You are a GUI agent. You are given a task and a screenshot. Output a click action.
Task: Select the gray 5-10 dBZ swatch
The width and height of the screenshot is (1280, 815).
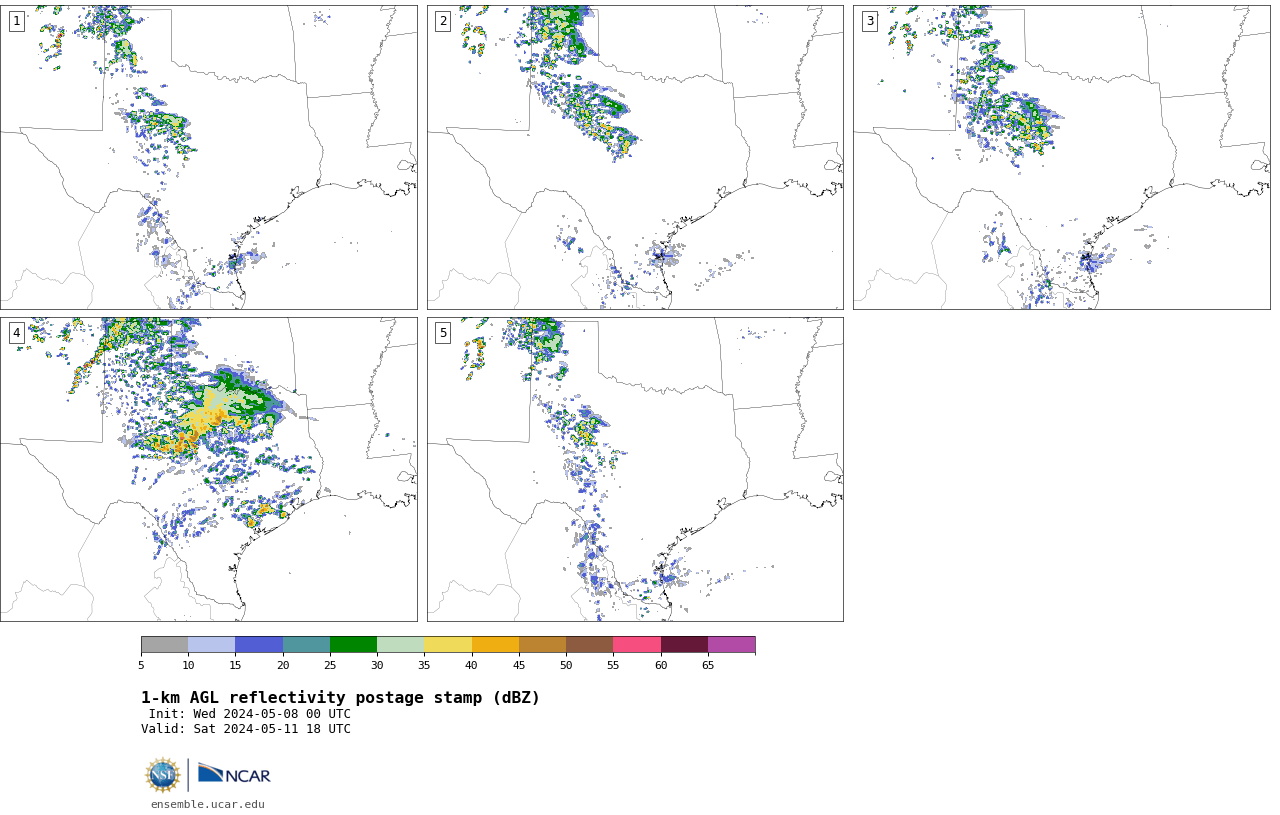(164, 644)
